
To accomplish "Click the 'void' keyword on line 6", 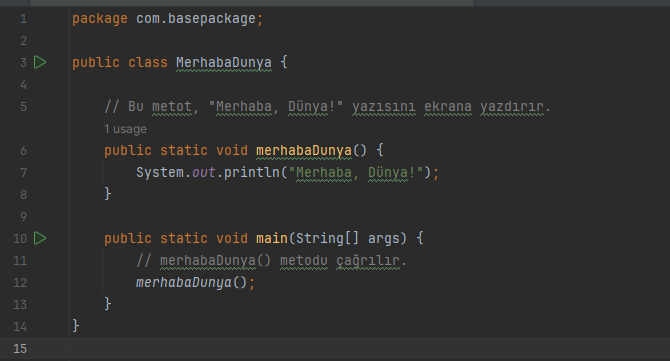I will click(x=232, y=151).
